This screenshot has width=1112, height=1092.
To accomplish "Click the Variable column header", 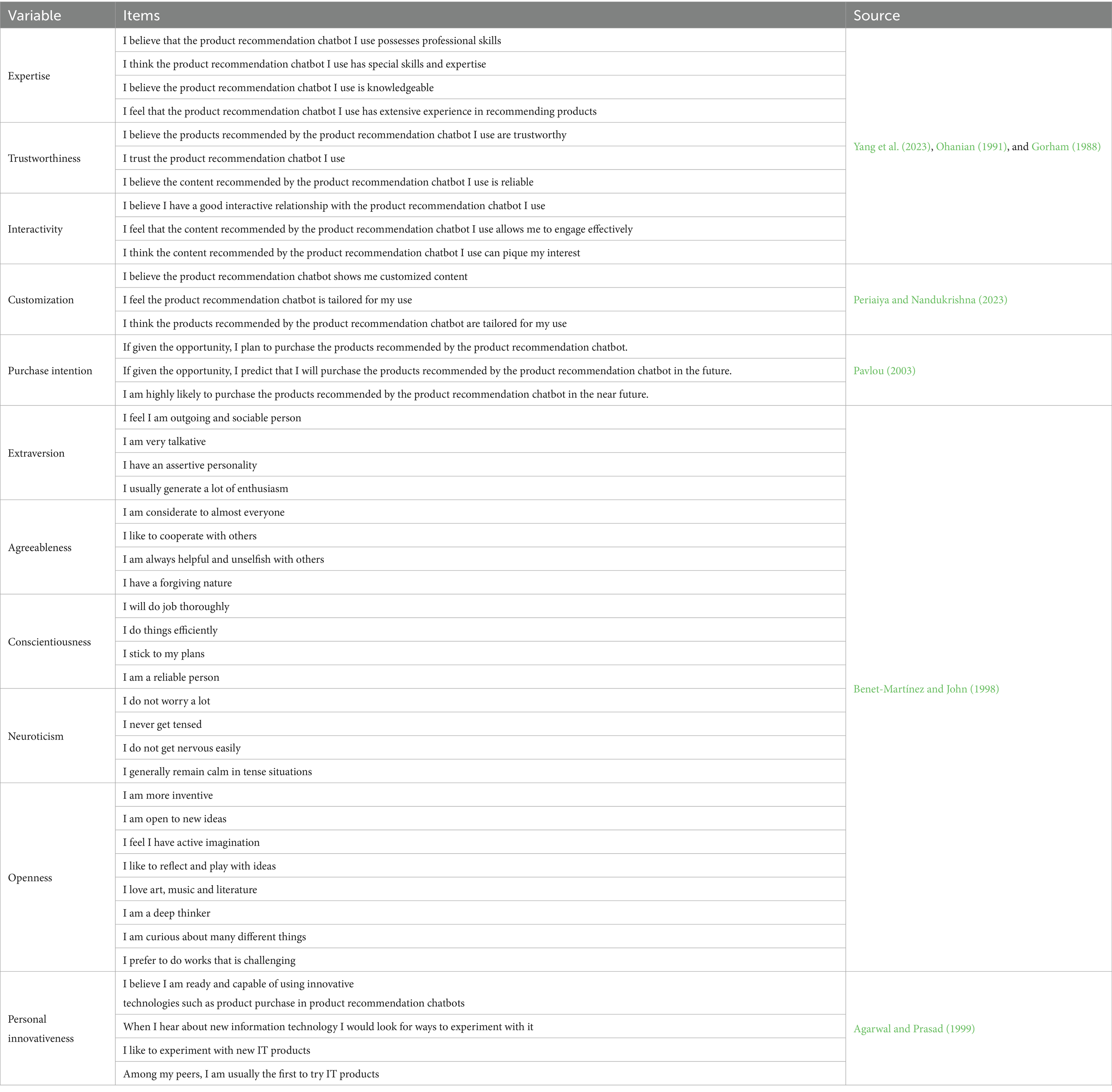I will click(x=57, y=15).
